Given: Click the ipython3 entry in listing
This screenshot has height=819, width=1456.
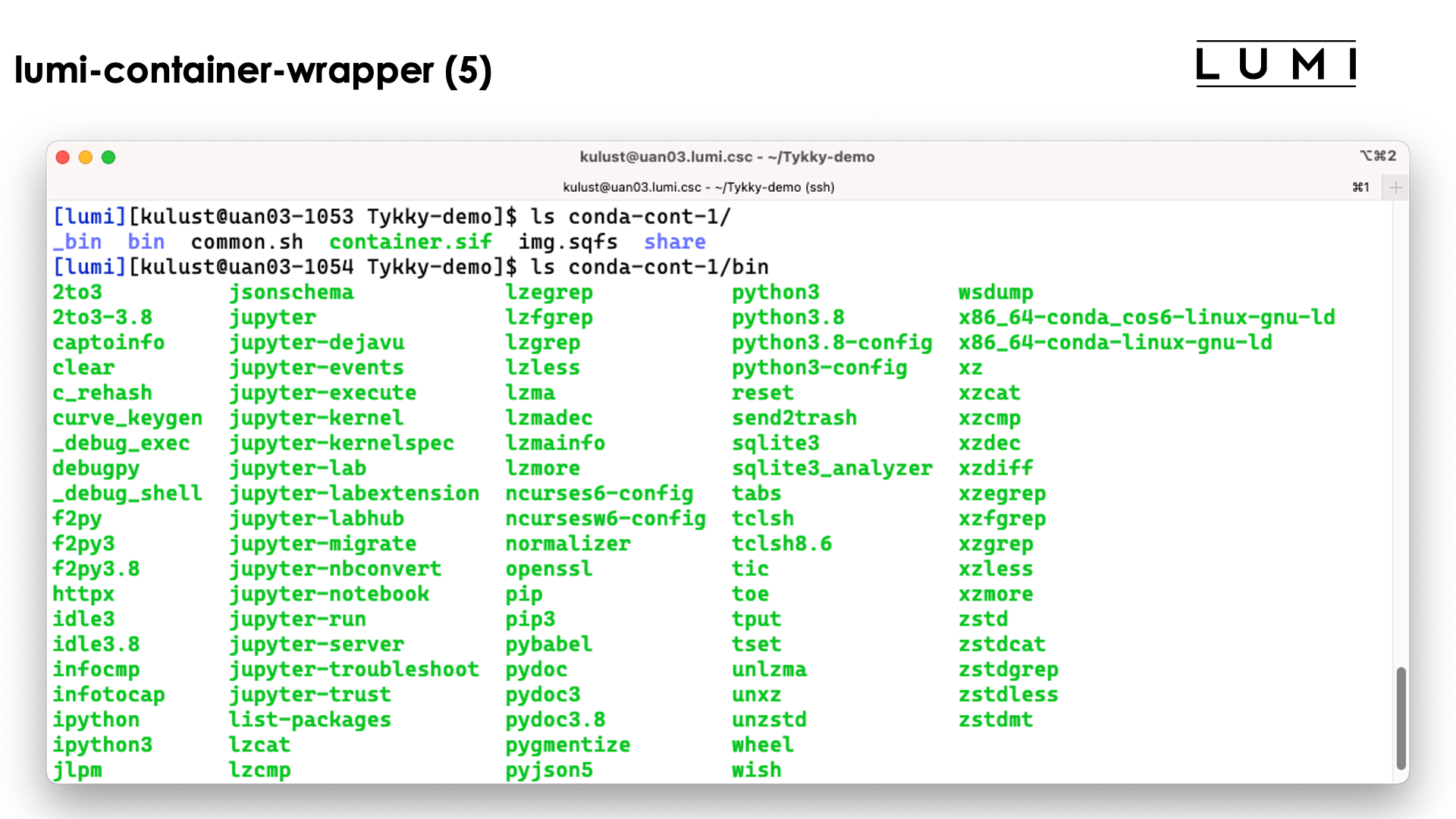Looking at the screenshot, I should [102, 745].
